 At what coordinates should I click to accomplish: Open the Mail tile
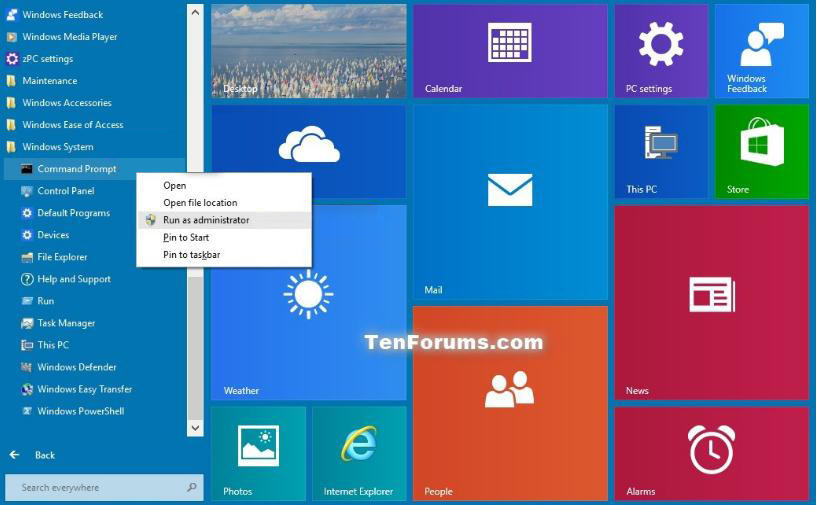point(510,202)
